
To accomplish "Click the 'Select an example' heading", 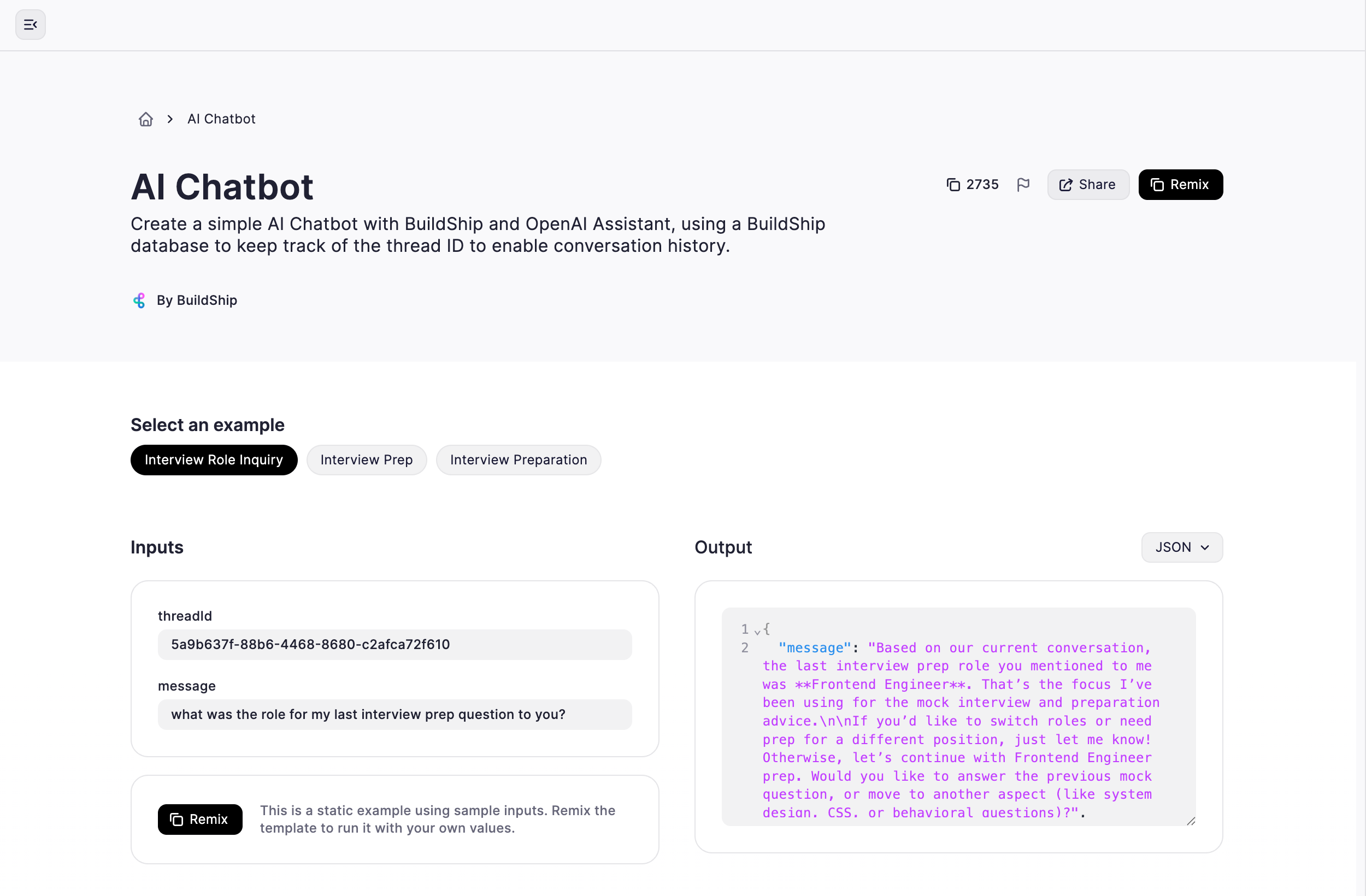I will click(207, 425).
